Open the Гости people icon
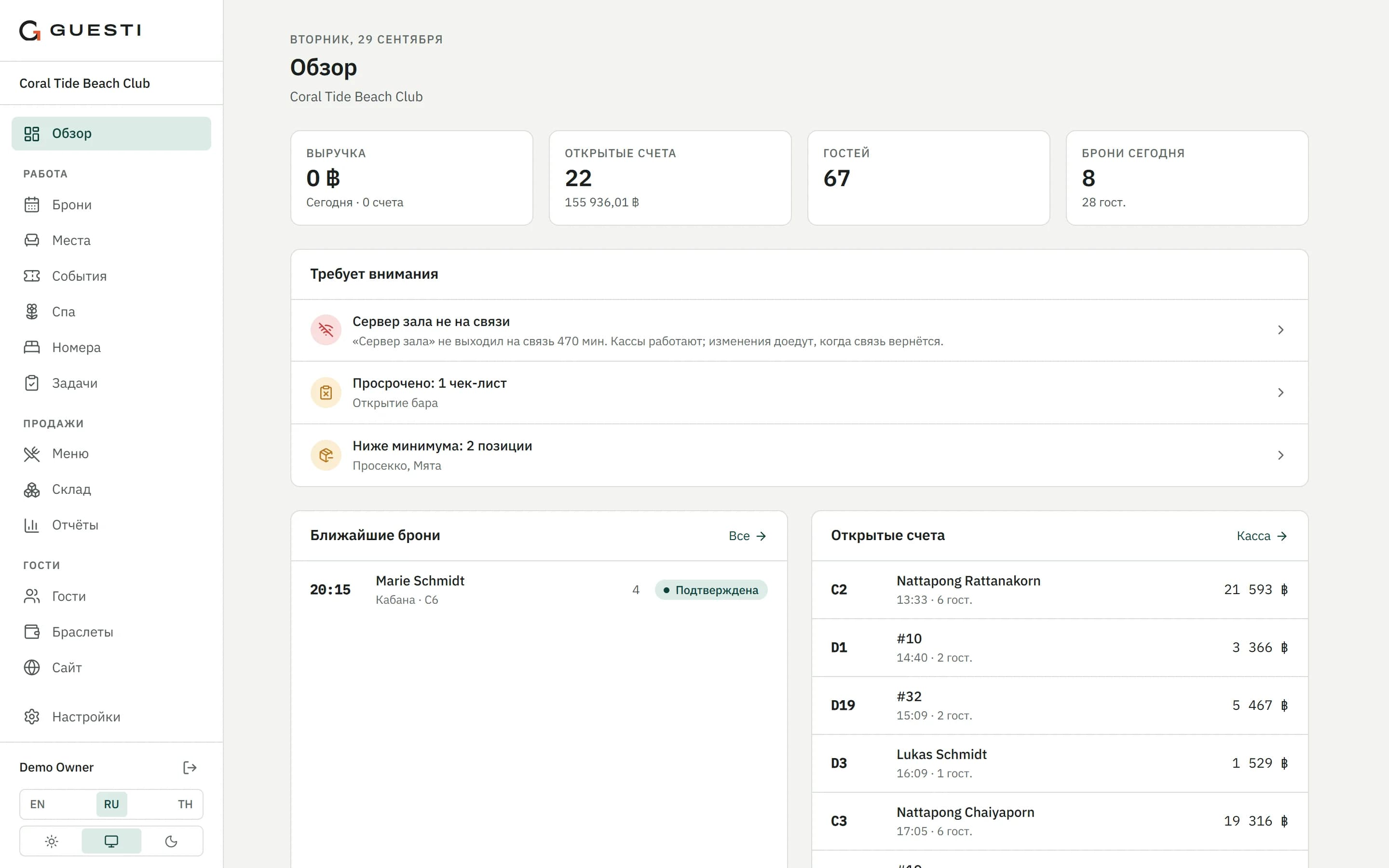The image size is (1389, 868). 31,597
